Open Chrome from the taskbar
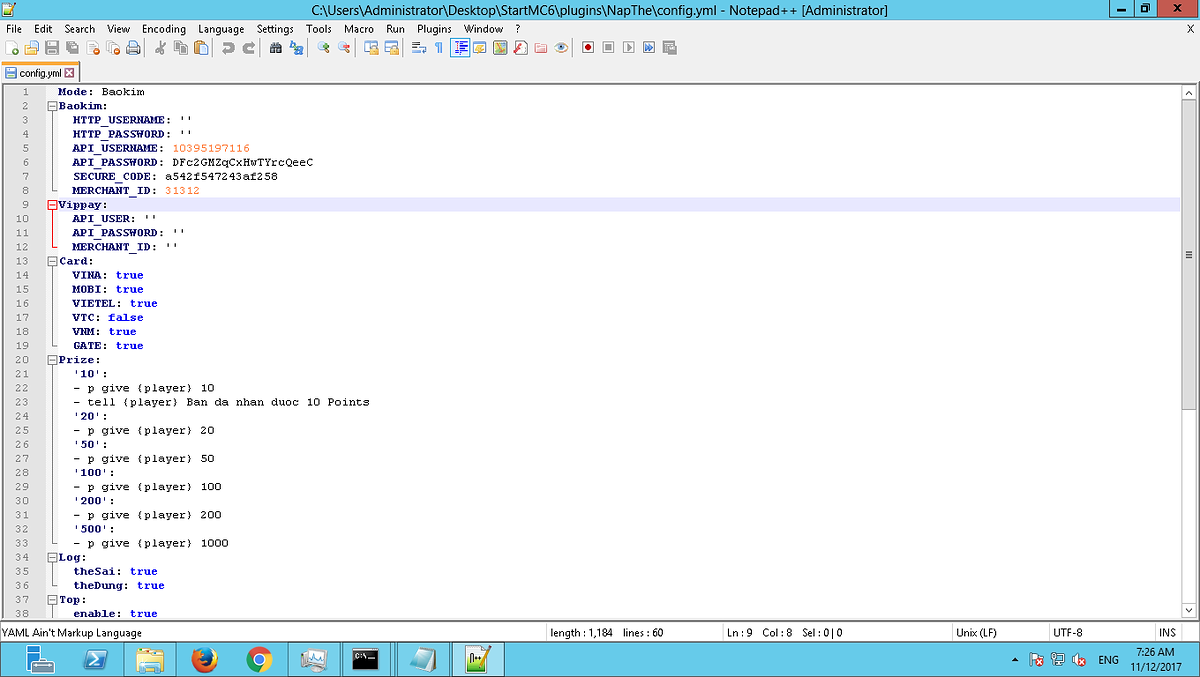Image resolution: width=1200 pixels, height=677 pixels. [x=259, y=659]
